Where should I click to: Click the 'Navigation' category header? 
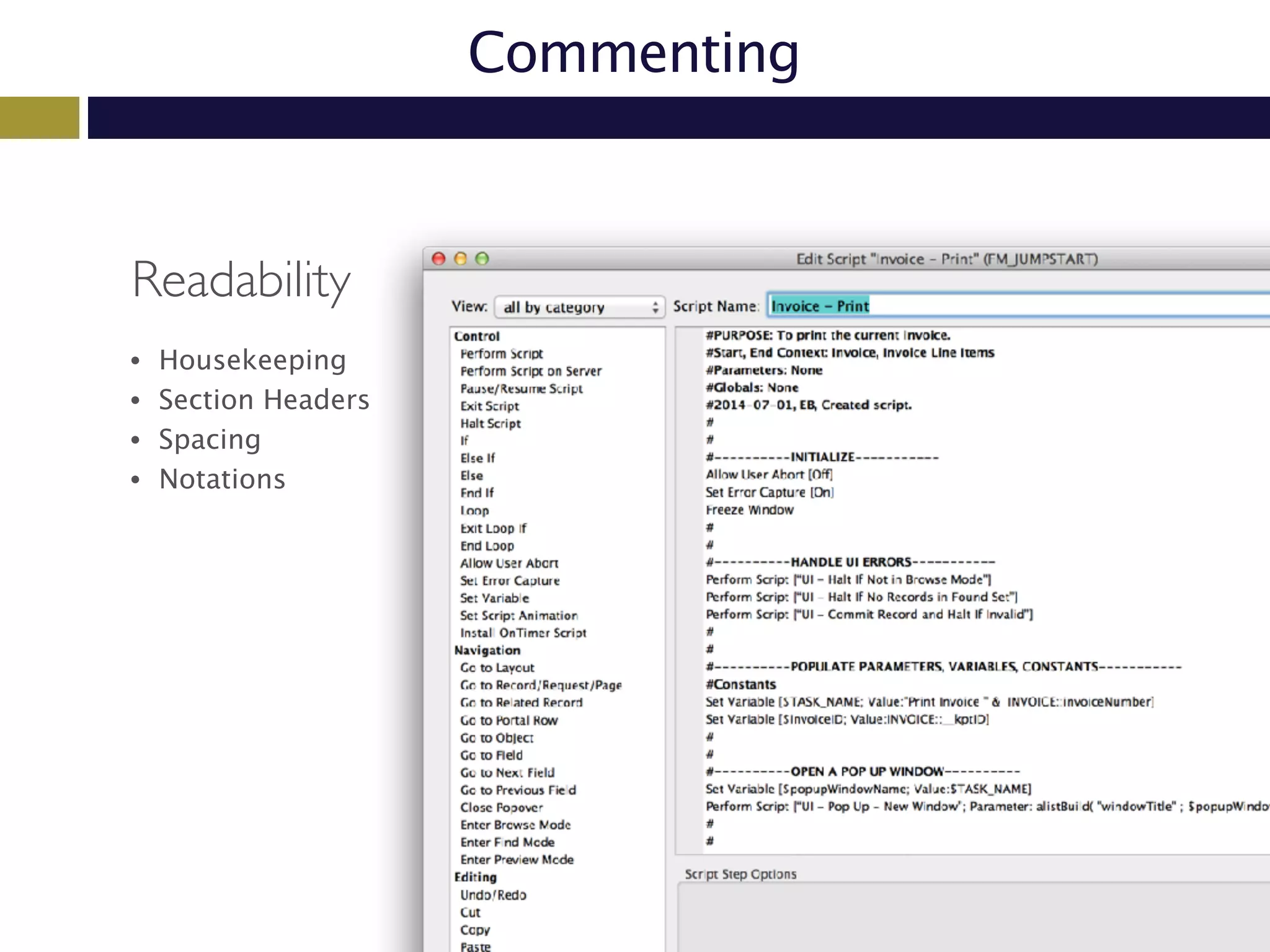click(487, 650)
